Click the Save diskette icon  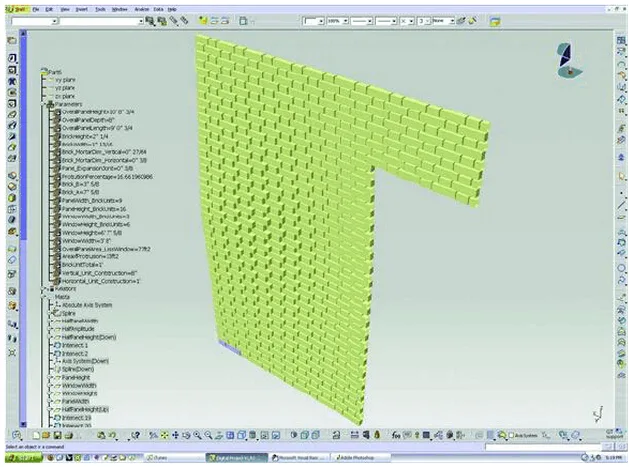[x=57, y=435]
